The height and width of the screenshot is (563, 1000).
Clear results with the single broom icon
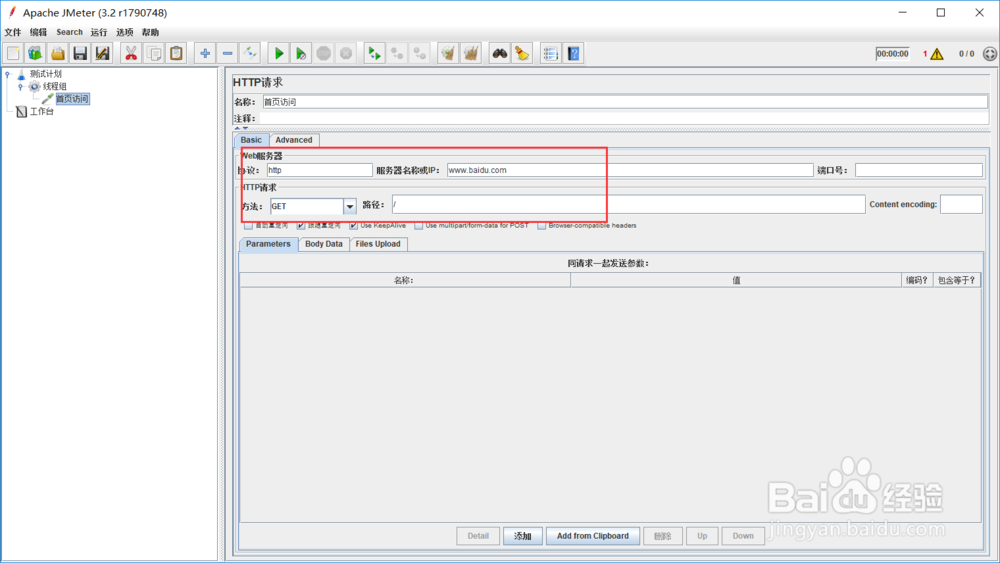coord(448,54)
